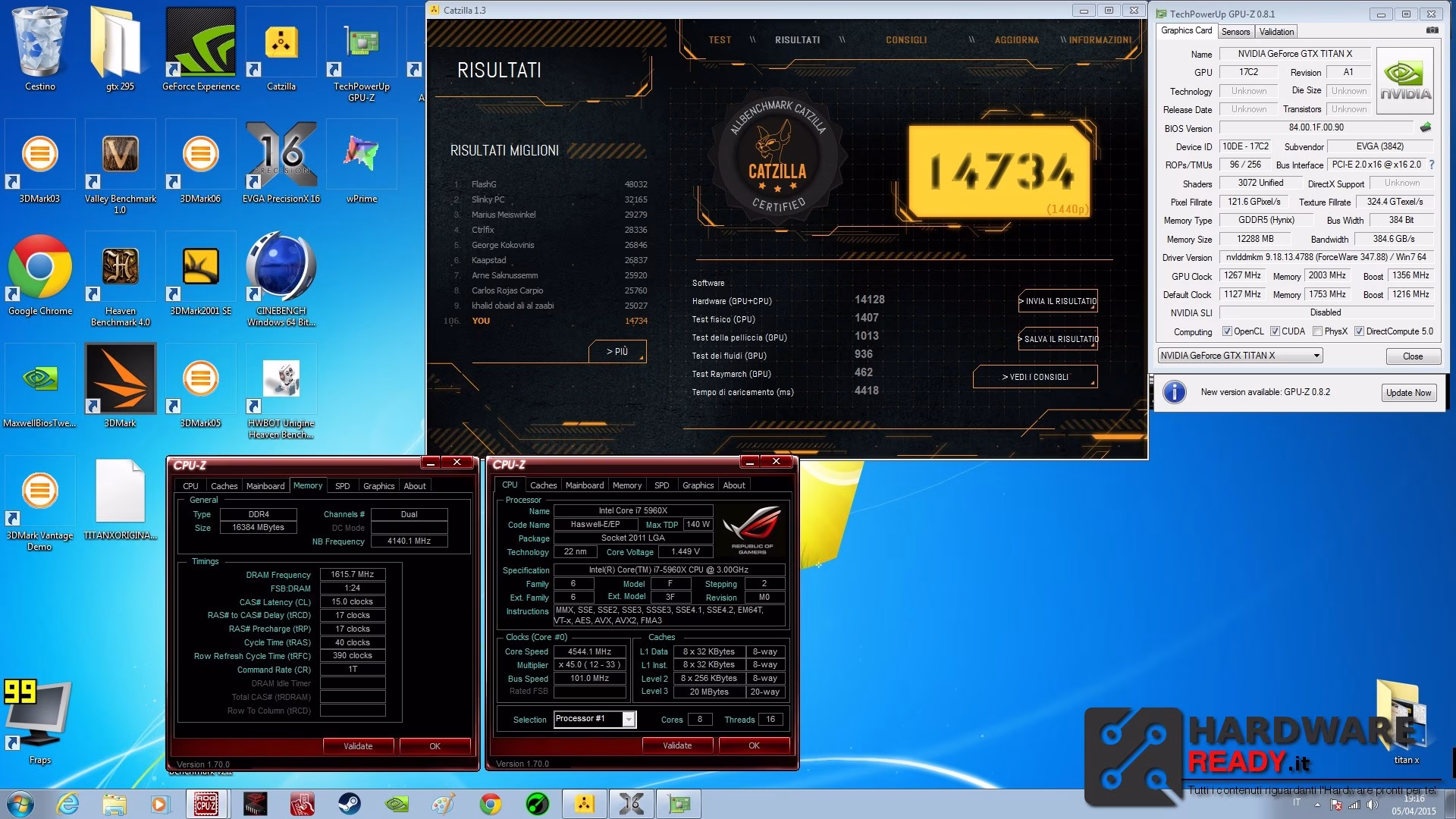
Task: Open the Windows Start menu
Action: point(20,804)
